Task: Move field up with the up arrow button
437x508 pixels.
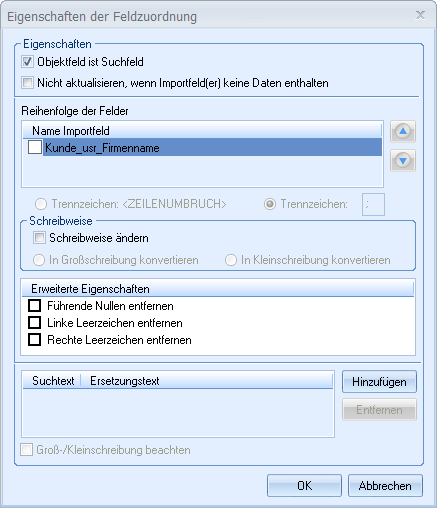Action: pyautogui.click(x=403, y=131)
